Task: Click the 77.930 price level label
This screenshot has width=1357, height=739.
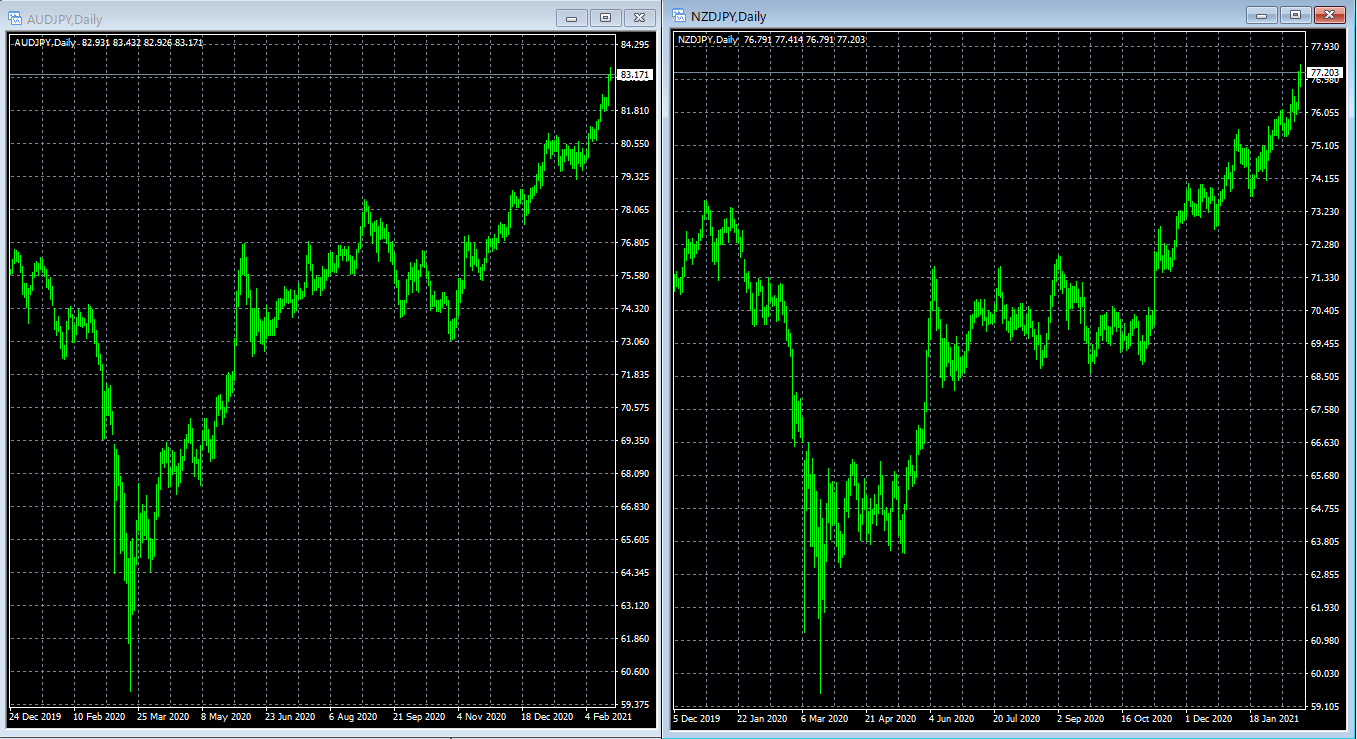Action: 1324,47
